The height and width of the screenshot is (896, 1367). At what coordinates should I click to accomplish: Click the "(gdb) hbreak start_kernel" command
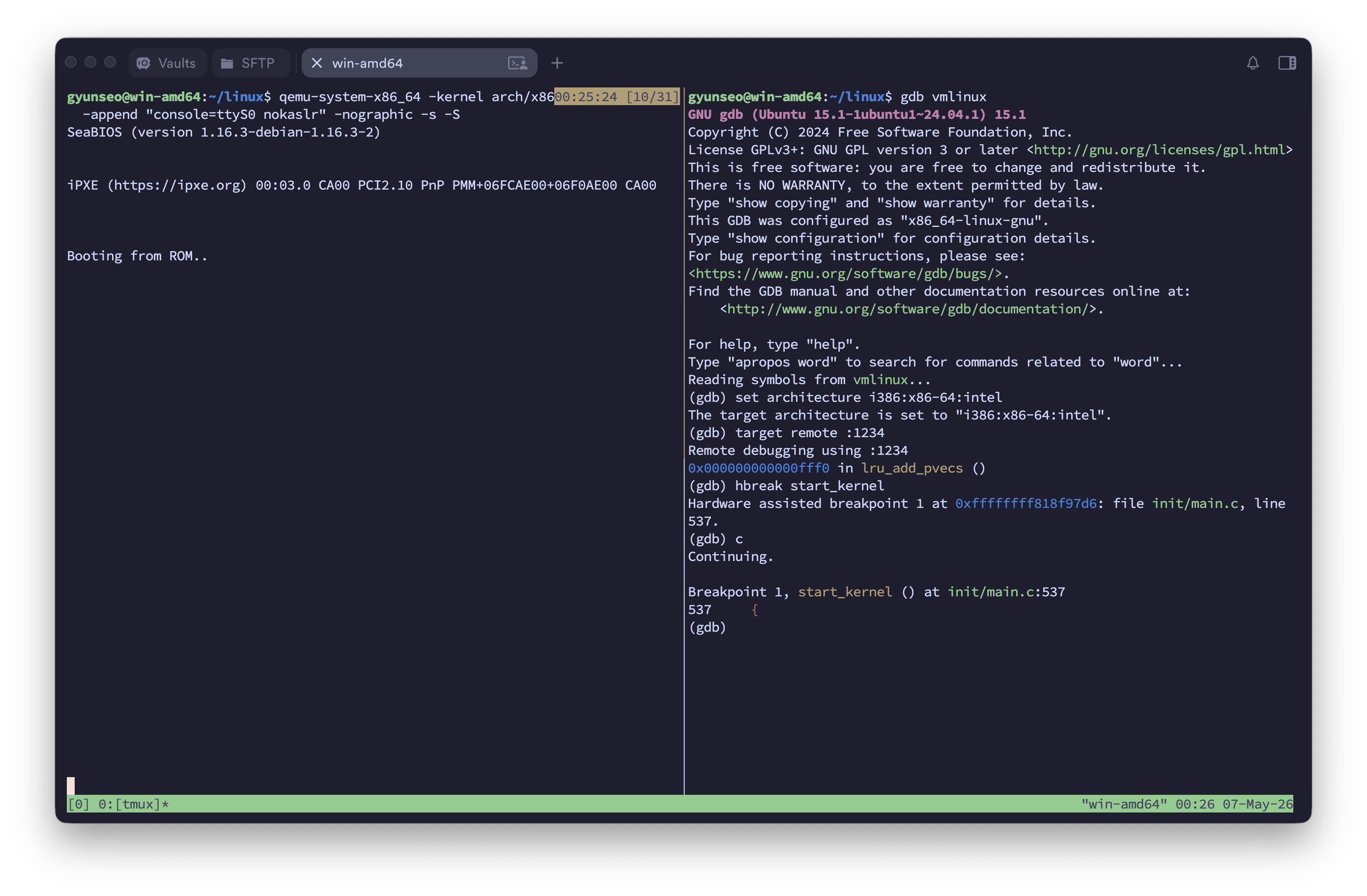[x=786, y=486]
